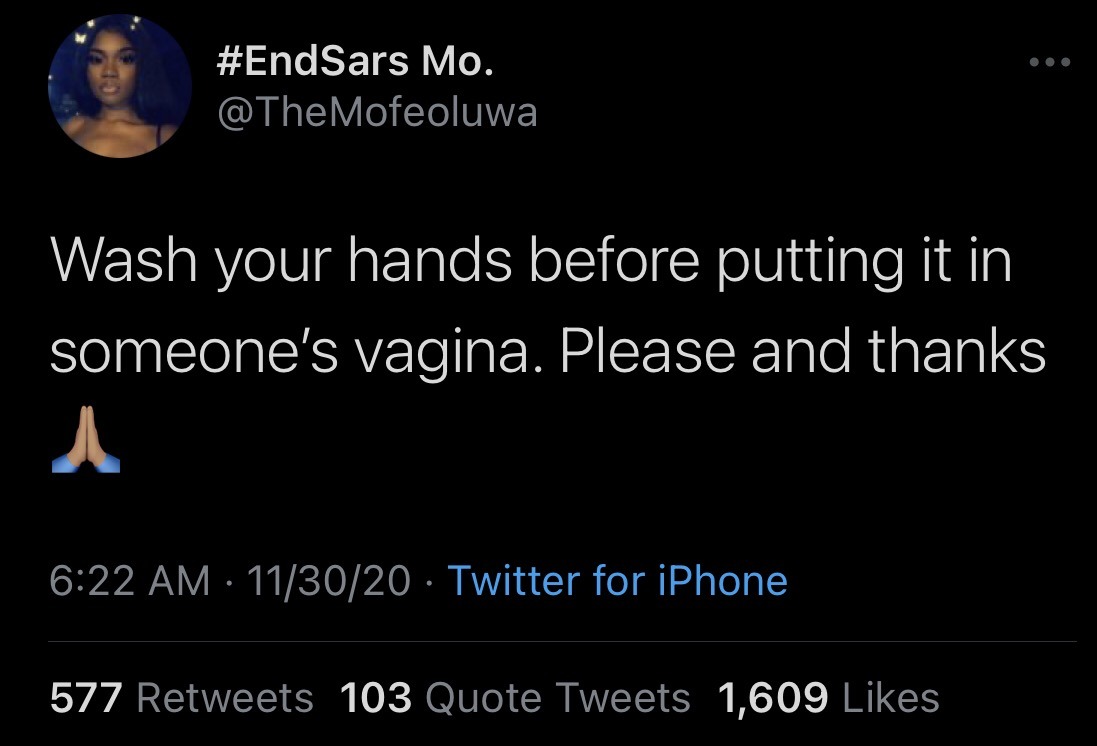Open the @TheMofeoluwa handle
Viewport: 1097px width, 746px height.
click(377, 112)
